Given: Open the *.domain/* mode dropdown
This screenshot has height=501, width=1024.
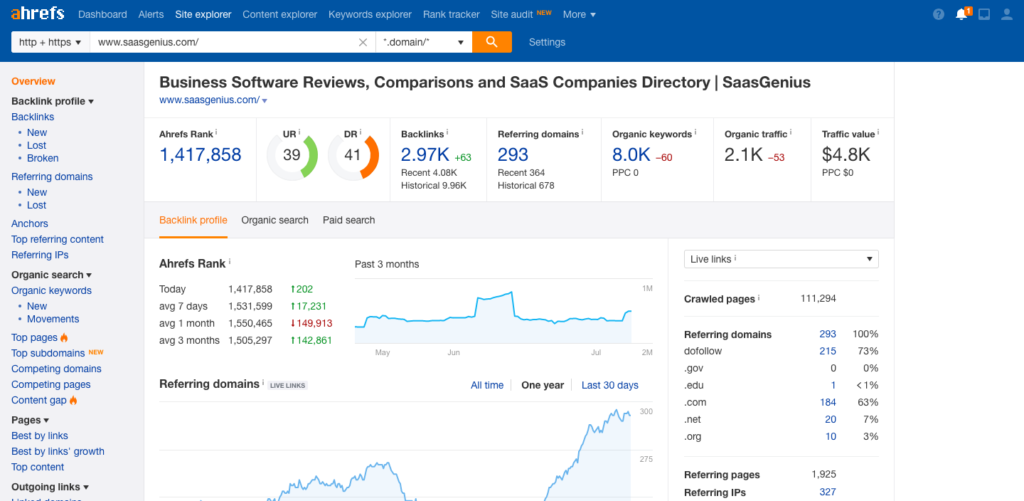Looking at the screenshot, I should 424,42.
